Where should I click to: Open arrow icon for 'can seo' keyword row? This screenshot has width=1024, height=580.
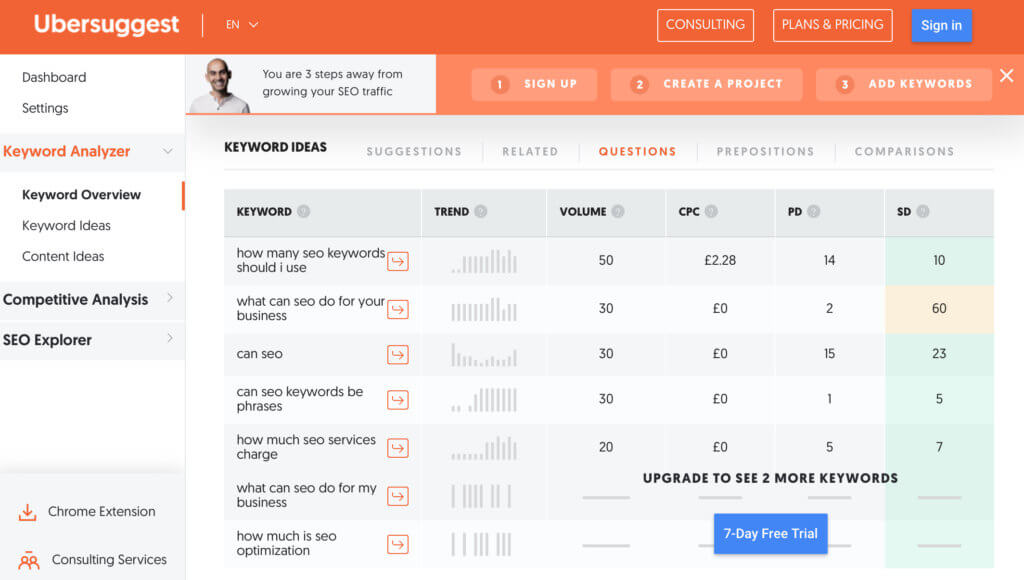398,354
